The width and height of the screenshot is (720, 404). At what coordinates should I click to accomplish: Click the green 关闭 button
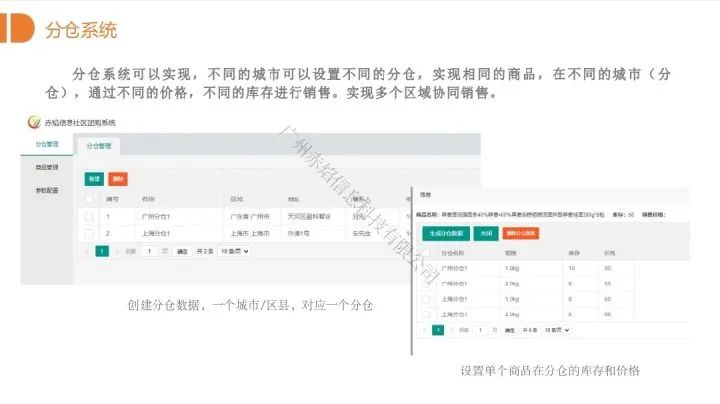click(485, 233)
